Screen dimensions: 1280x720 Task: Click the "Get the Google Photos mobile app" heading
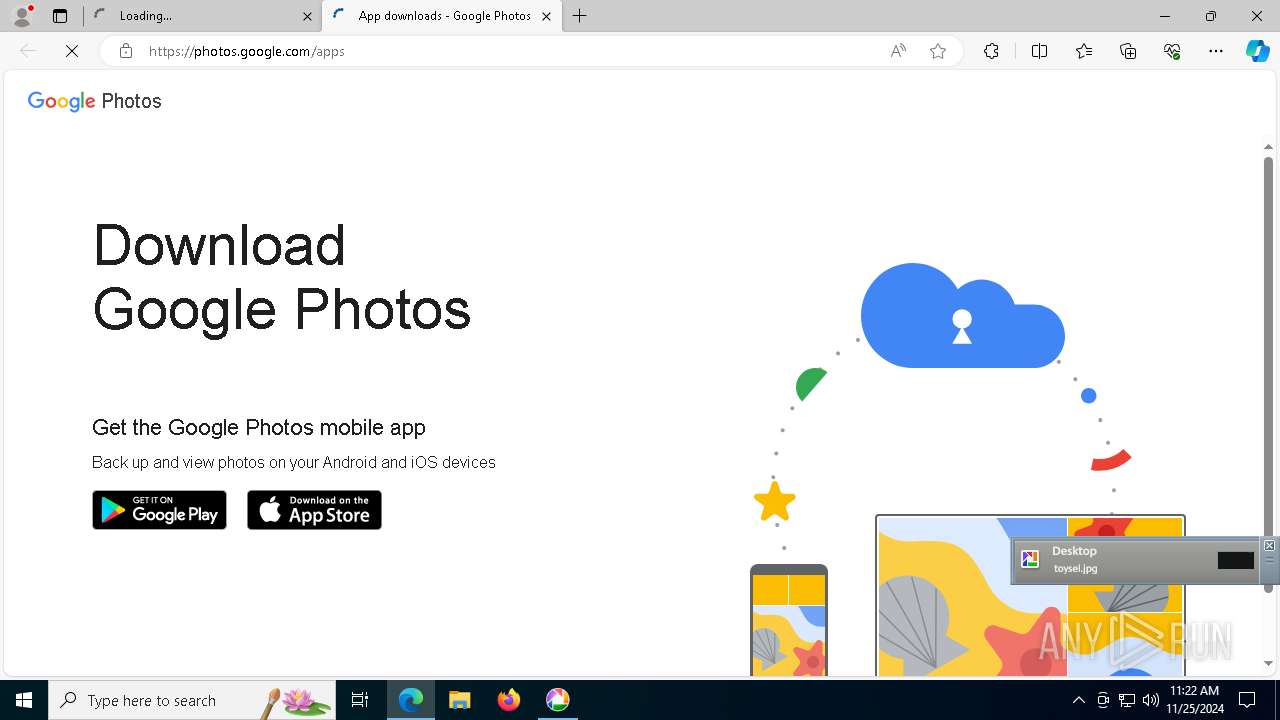click(259, 427)
